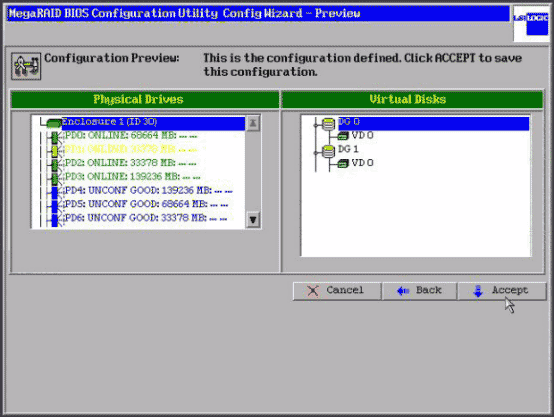Click the Cancel button
The image size is (554, 417).
pyautogui.click(x=337, y=291)
